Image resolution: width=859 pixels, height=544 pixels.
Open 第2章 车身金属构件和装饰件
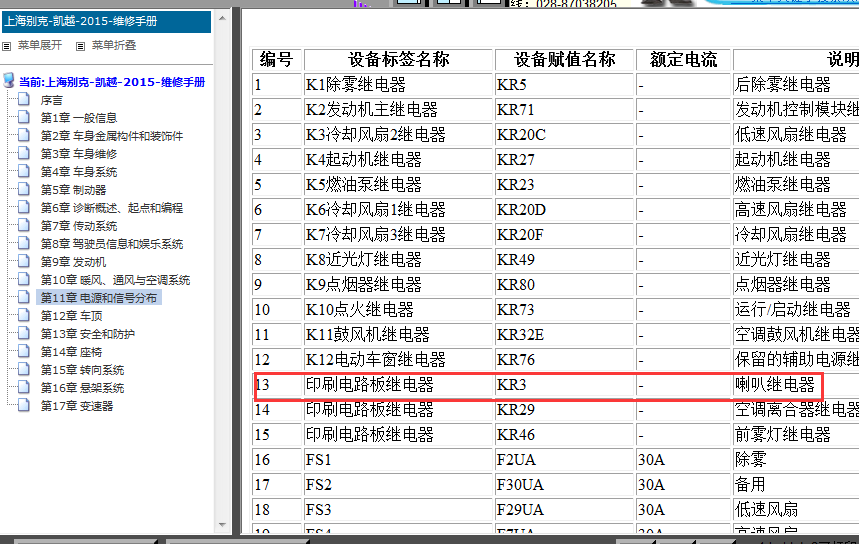pos(112,136)
